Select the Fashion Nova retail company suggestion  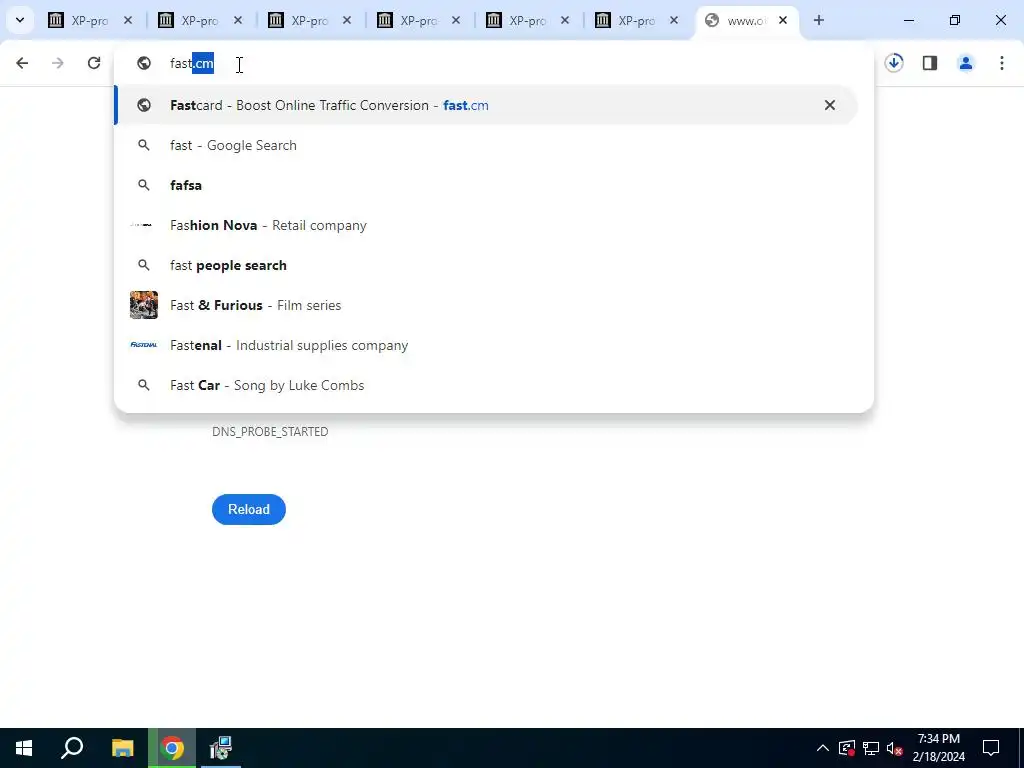pyautogui.click(x=486, y=225)
